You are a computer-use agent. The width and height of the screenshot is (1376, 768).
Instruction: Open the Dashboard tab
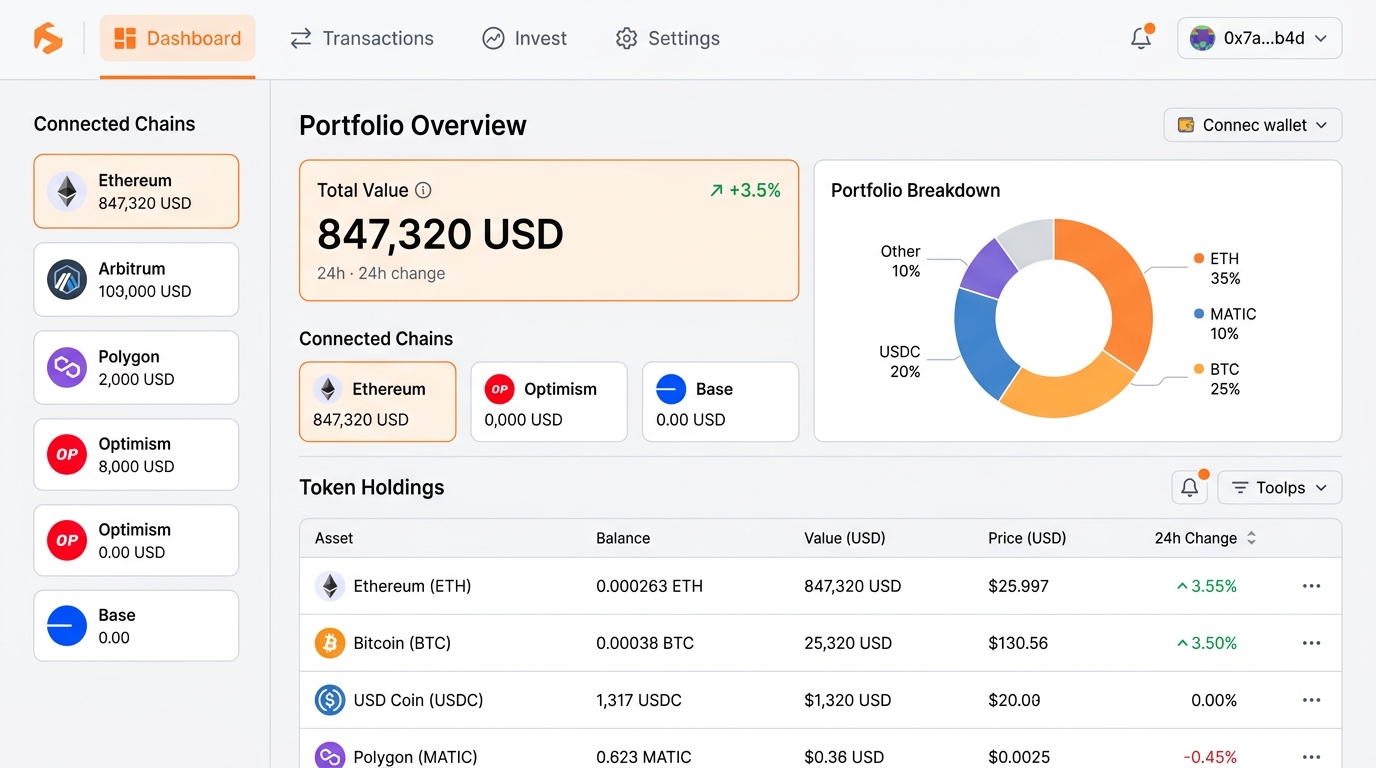(x=178, y=38)
